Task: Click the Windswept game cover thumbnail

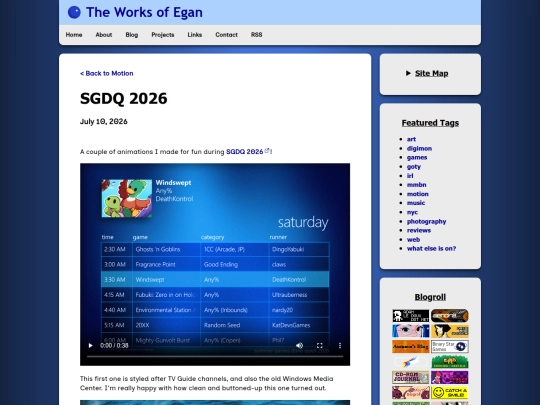Action: (127, 198)
